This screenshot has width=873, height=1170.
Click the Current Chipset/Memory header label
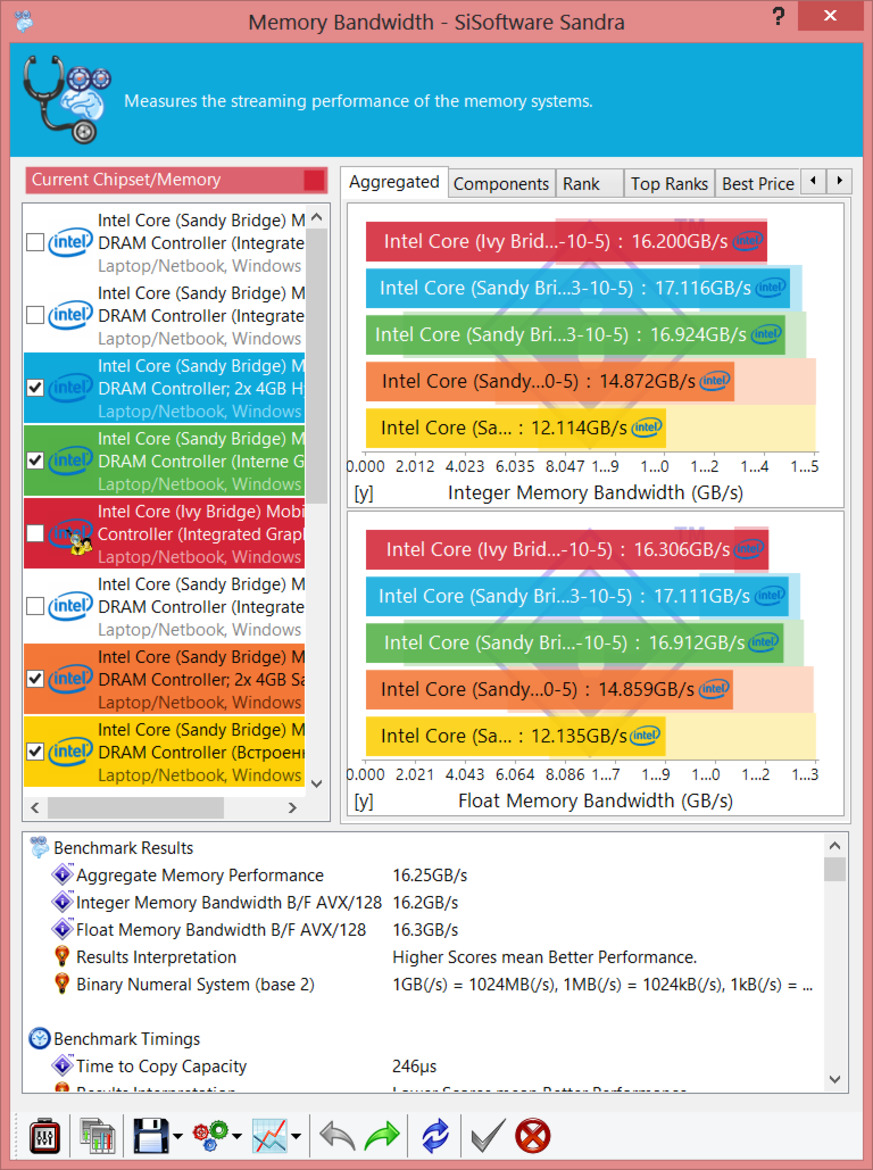click(x=126, y=180)
